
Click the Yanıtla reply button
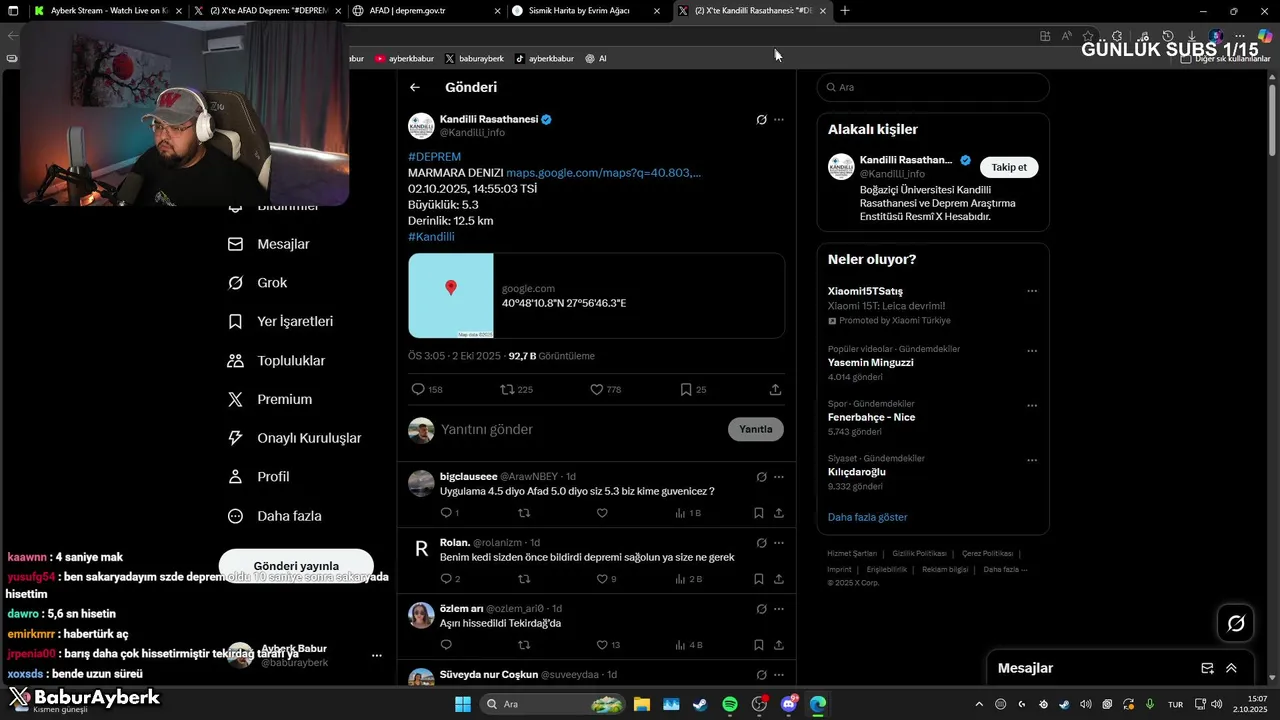pyautogui.click(x=756, y=429)
